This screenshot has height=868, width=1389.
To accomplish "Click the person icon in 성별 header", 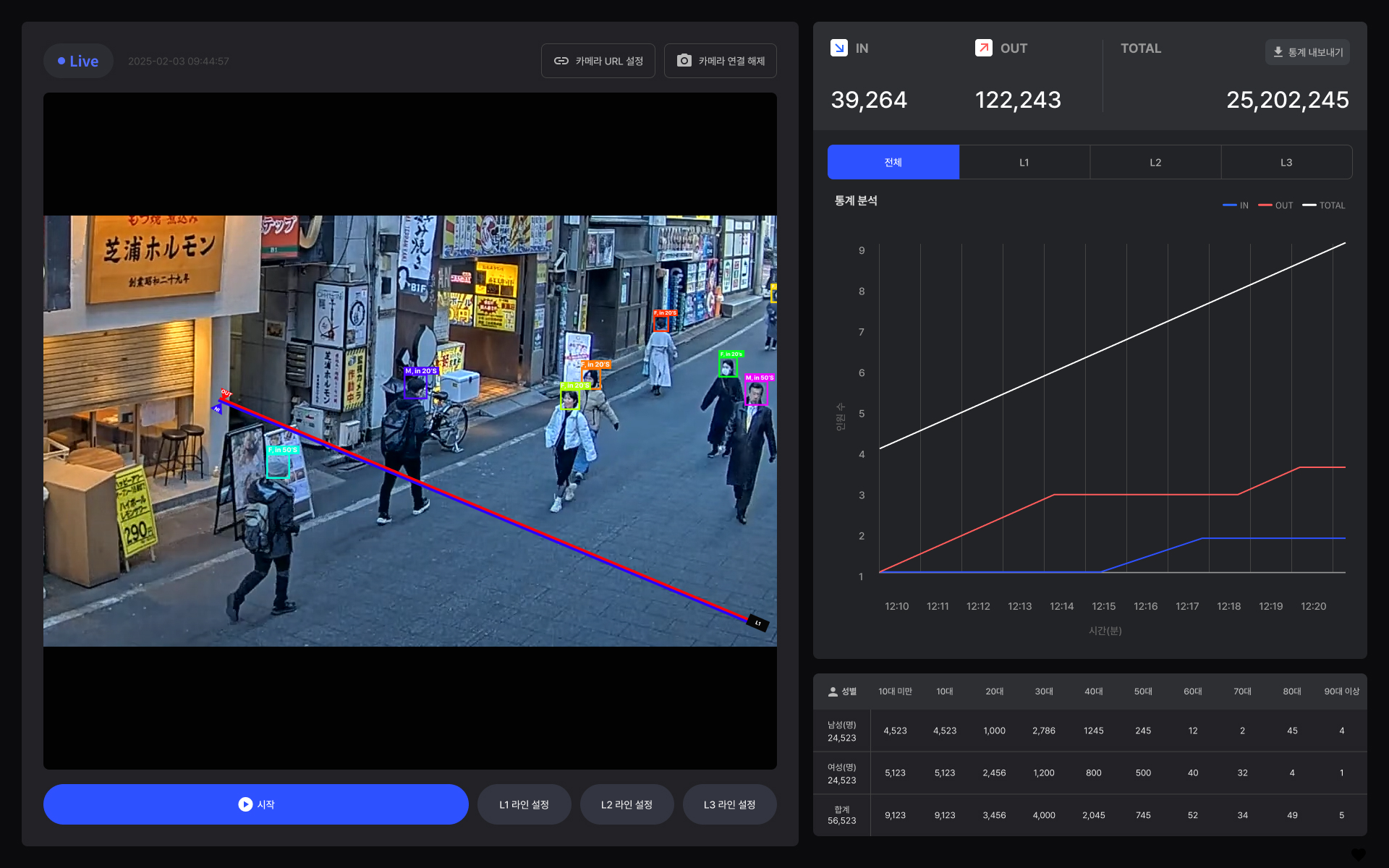I will (833, 692).
